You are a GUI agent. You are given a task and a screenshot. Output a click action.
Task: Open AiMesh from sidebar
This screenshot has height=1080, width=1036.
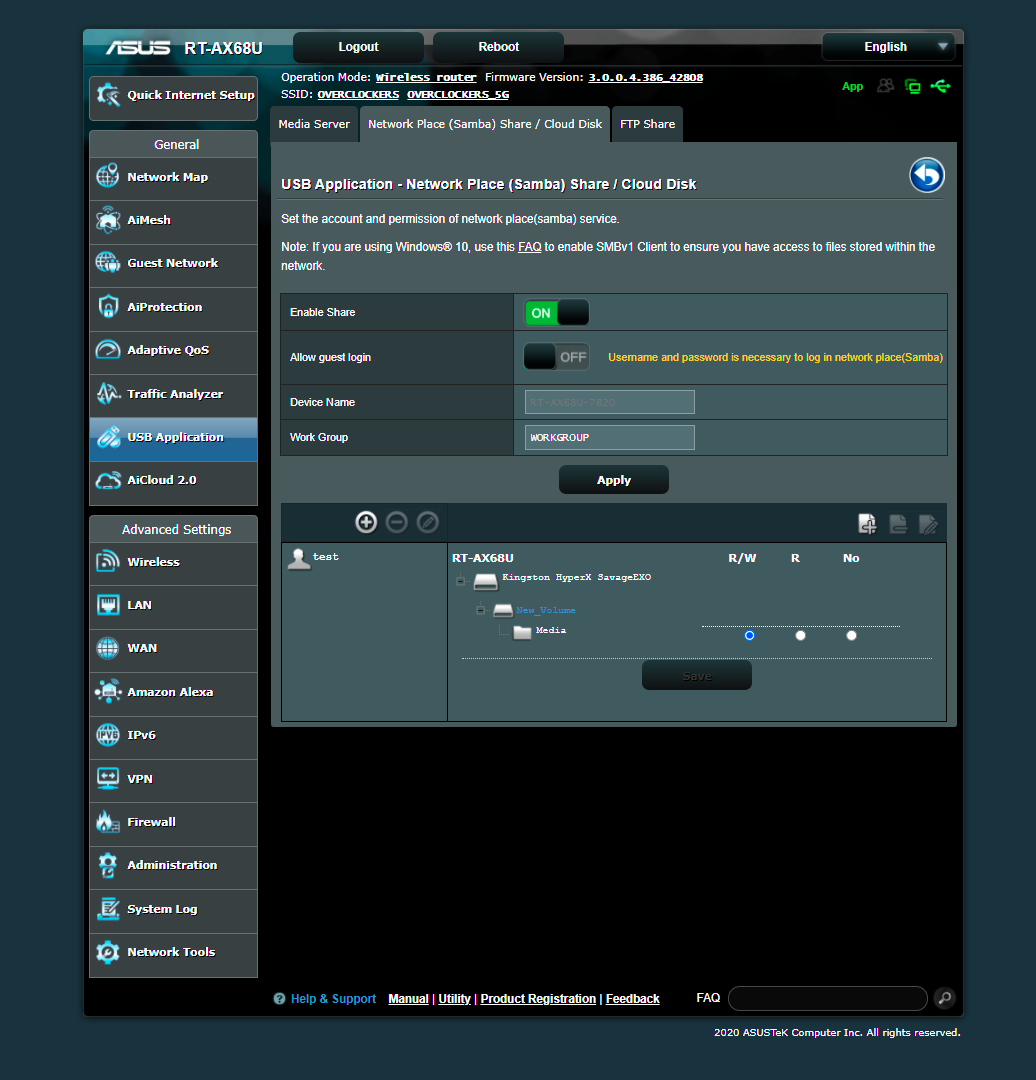(x=174, y=220)
